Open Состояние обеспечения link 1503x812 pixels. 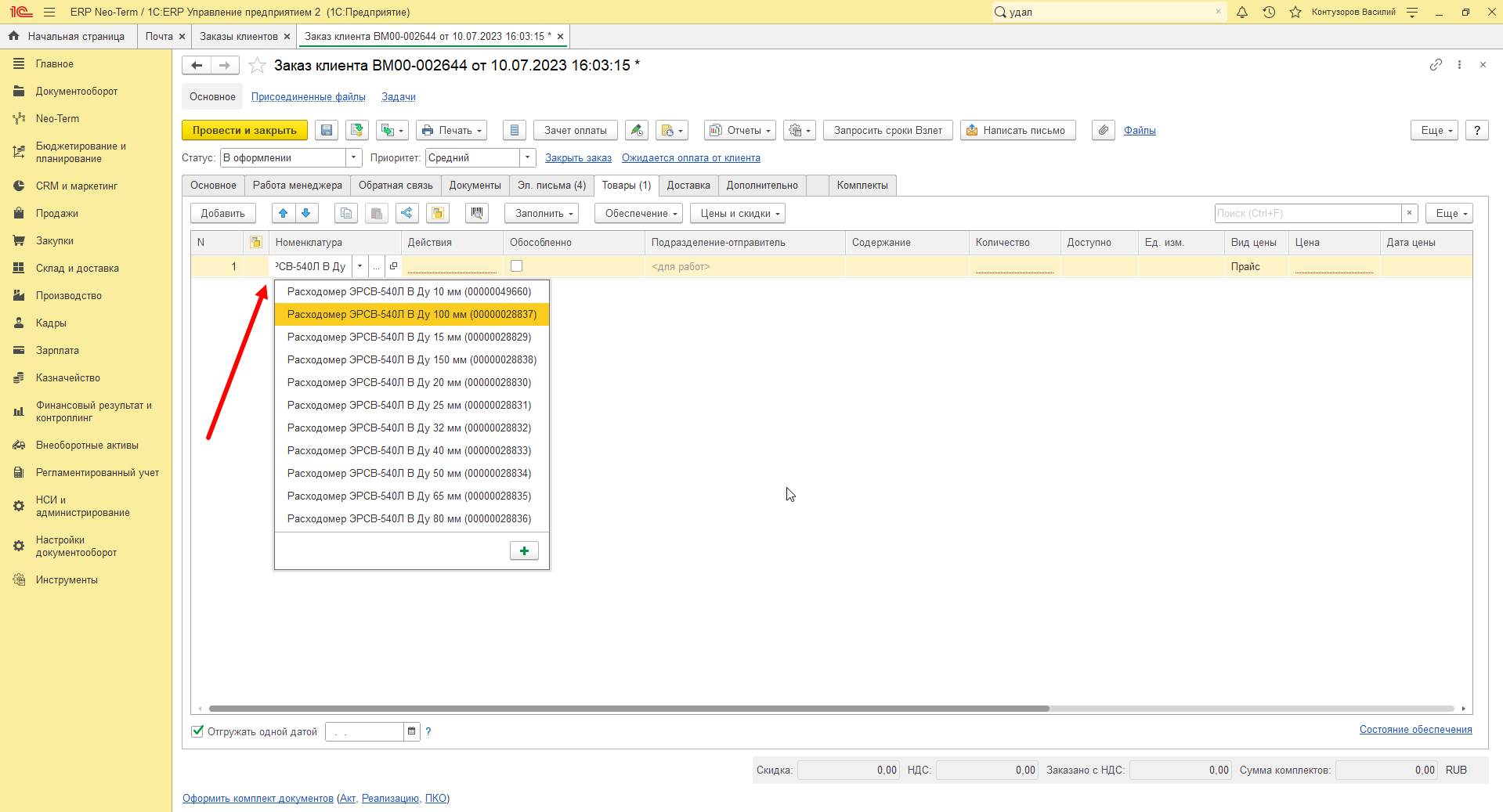pos(1415,730)
